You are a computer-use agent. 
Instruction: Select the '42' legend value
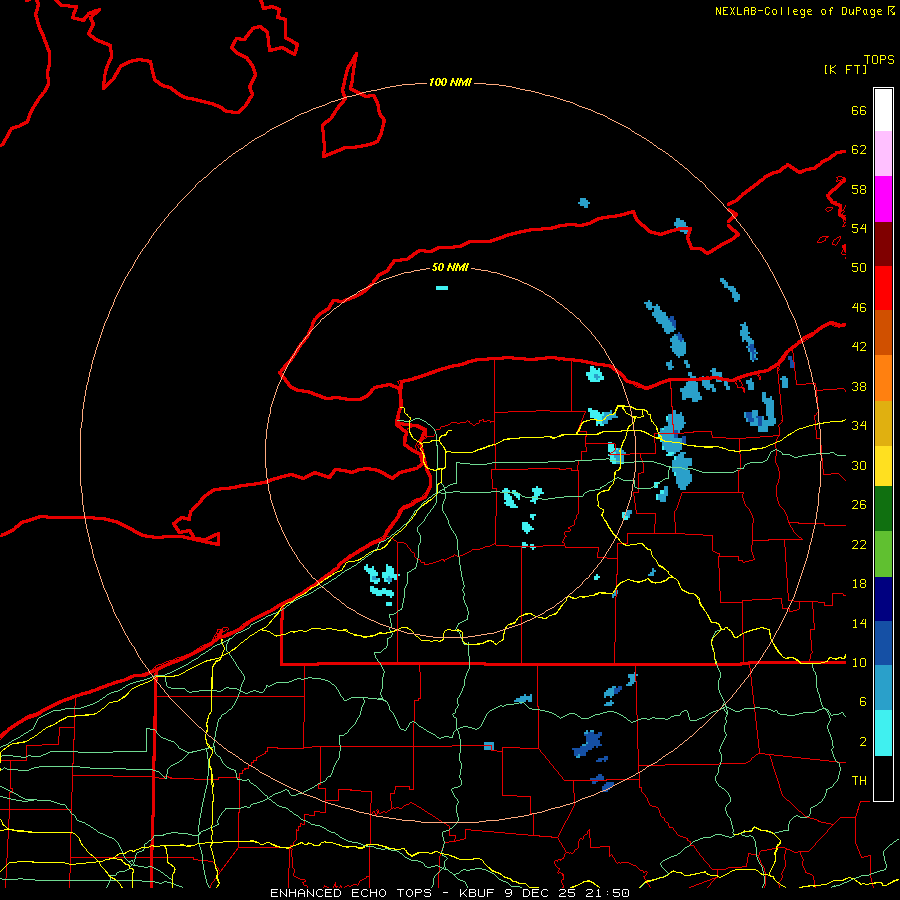(859, 347)
